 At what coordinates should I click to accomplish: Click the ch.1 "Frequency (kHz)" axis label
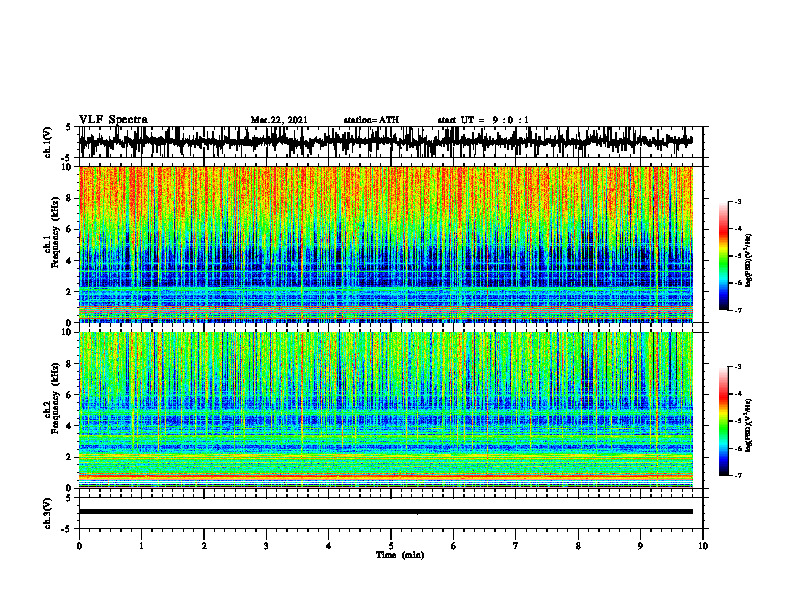click(56, 232)
